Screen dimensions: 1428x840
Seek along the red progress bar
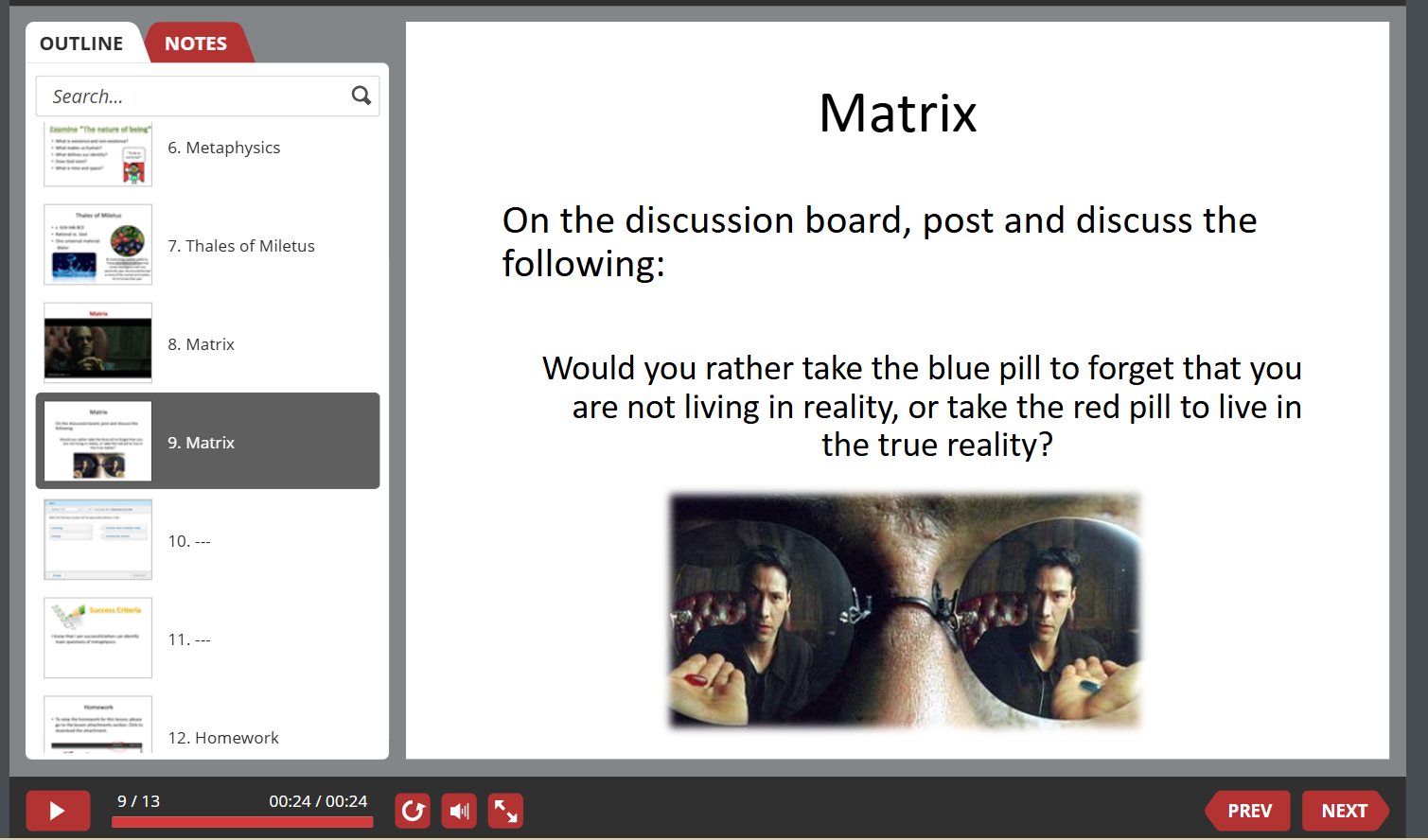(242, 822)
